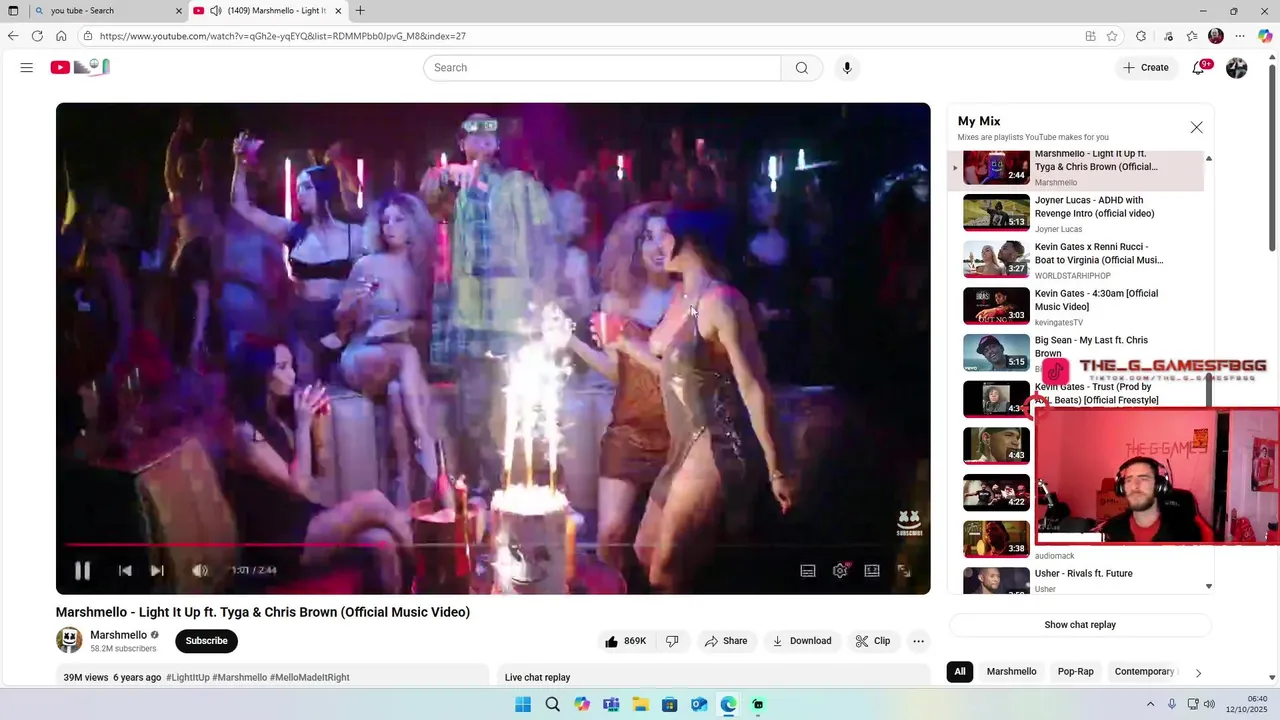1280x720 pixels.
Task: Download the video
Action: click(803, 641)
